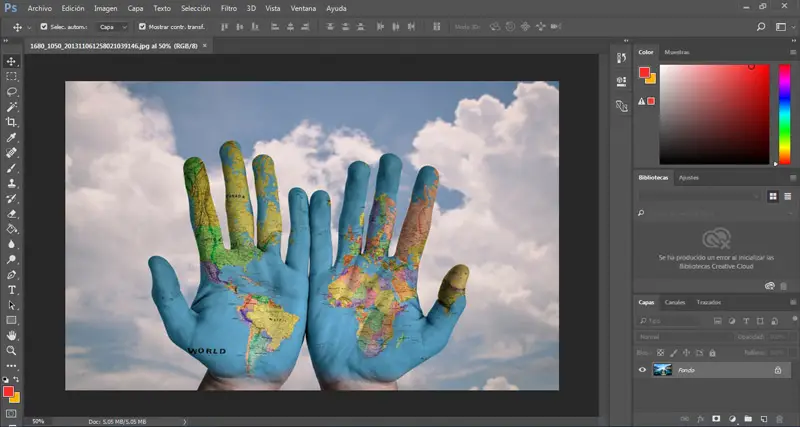
Task: Switch to the Canales tab
Action: point(676,302)
